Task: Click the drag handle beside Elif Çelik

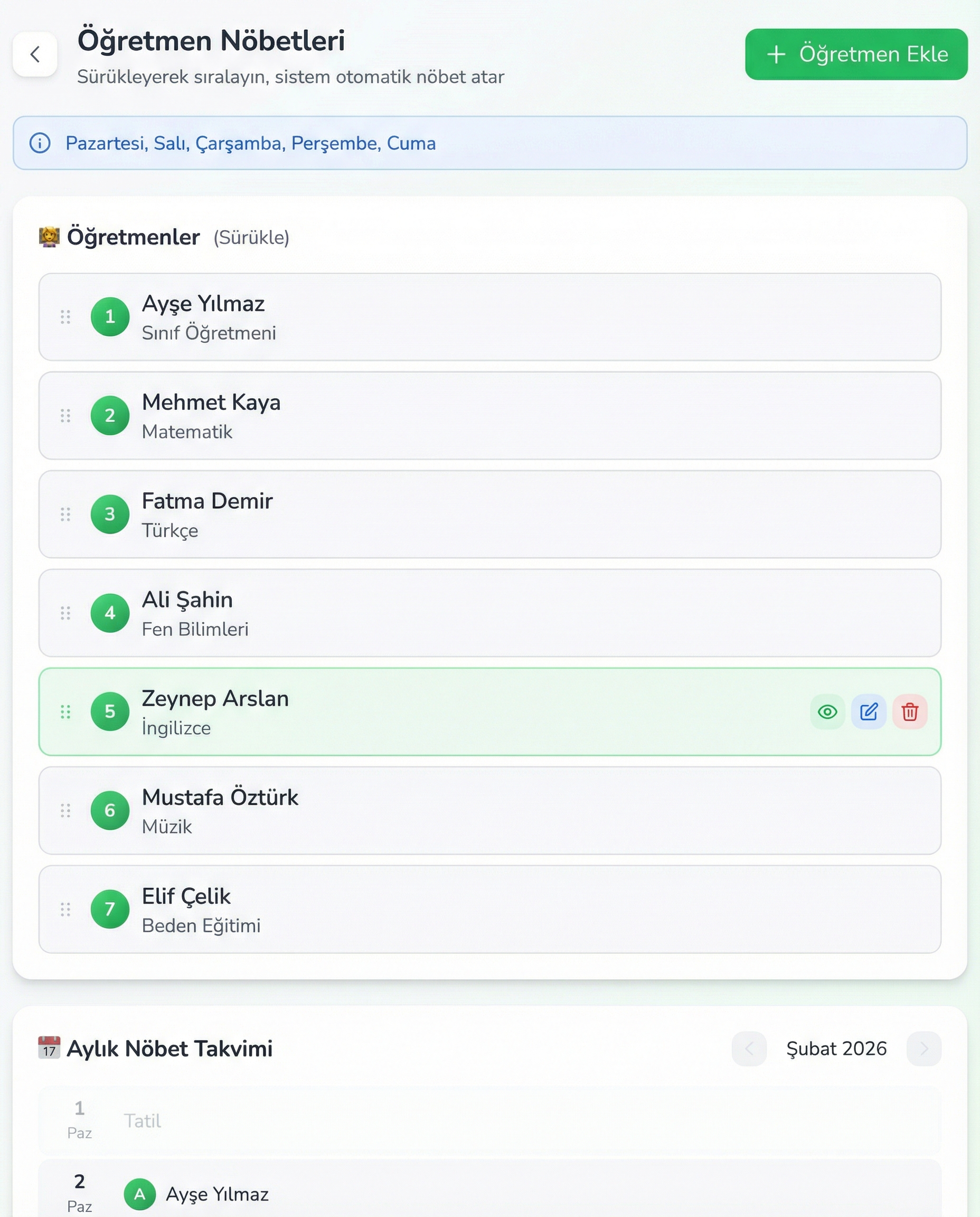Action: click(x=65, y=909)
